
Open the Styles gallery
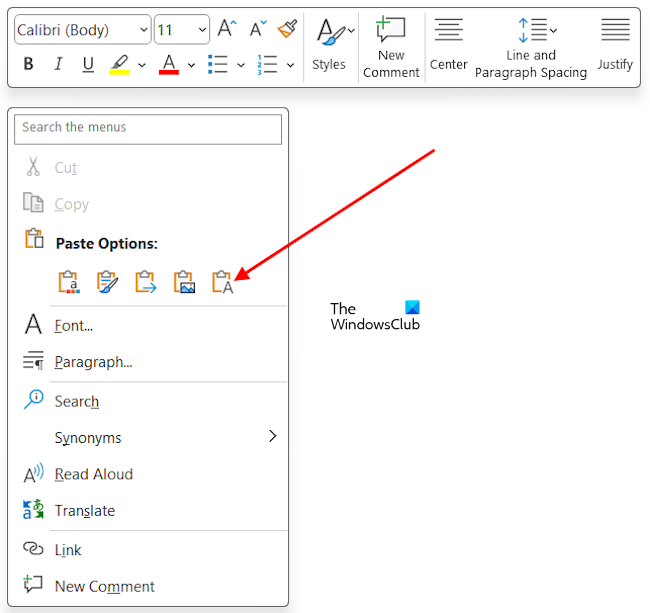(x=330, y=45)
